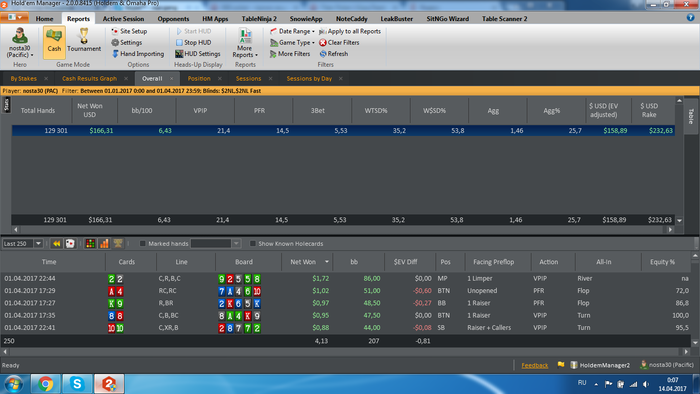Open LeakBuster tab

pos(396,19)
